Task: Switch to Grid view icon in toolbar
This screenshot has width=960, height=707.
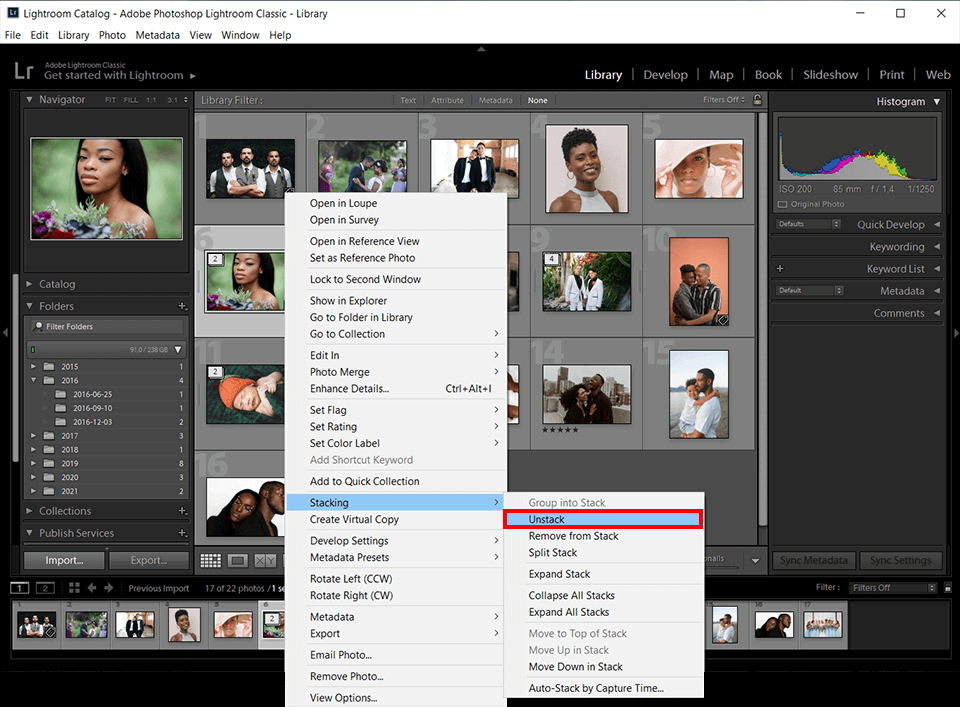Action: pyautogui.click(x=211, y=560)
